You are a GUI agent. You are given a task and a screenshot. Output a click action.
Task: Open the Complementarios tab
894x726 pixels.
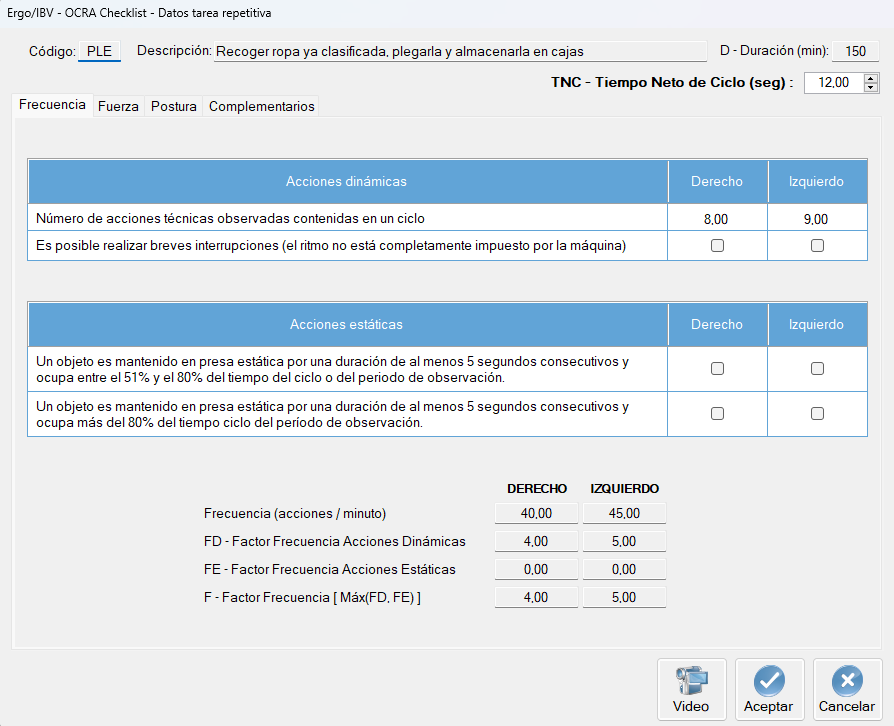click(x=261, y=104)
